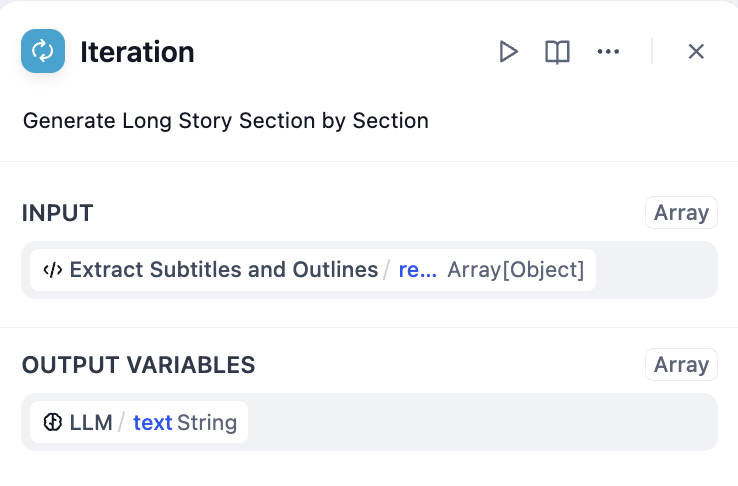Open the three-dots more options menu
Image resolution: width=738 pixels, height=486 pixels.
tap(608, 52)
